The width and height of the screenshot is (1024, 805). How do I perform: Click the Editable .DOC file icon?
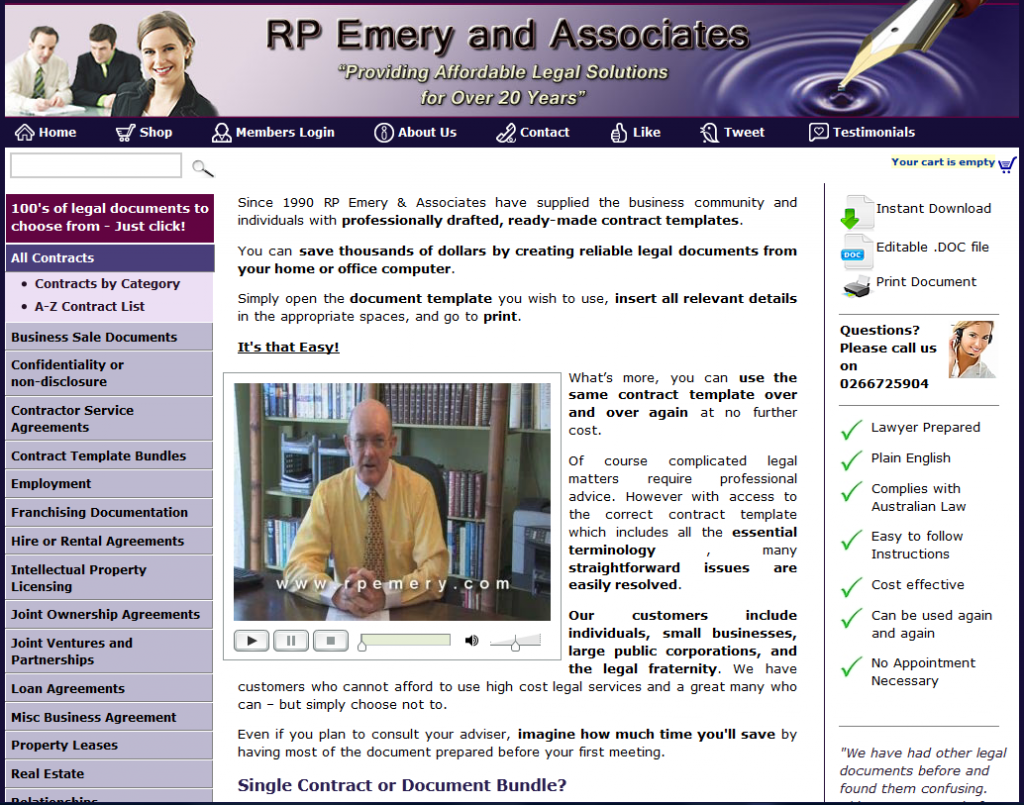click(x=855, y=250)
